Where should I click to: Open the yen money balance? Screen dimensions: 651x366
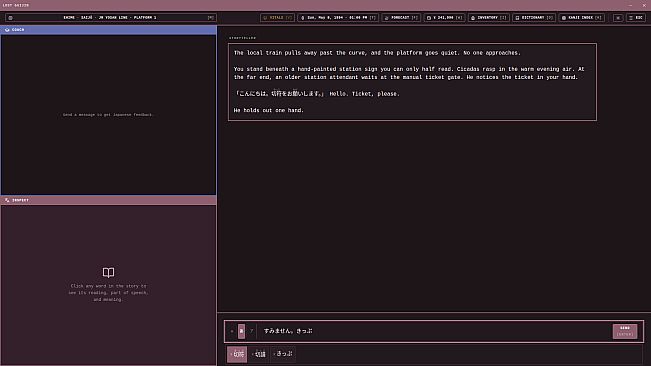click(444, 18)
